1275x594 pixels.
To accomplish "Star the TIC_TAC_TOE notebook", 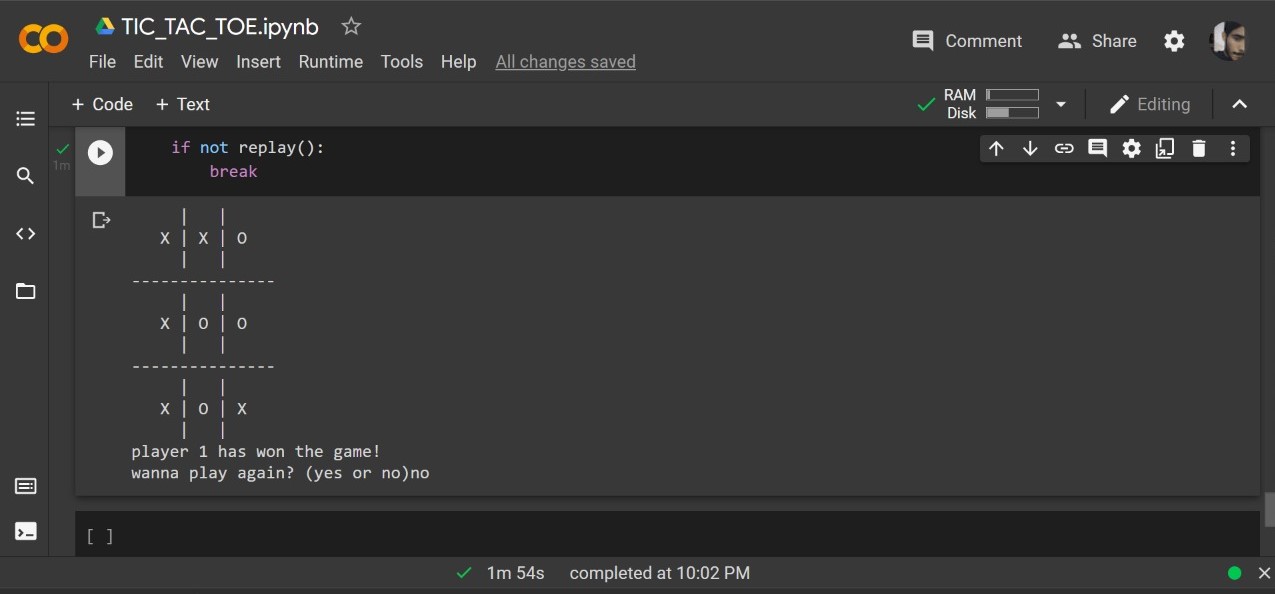I will 350,27.
